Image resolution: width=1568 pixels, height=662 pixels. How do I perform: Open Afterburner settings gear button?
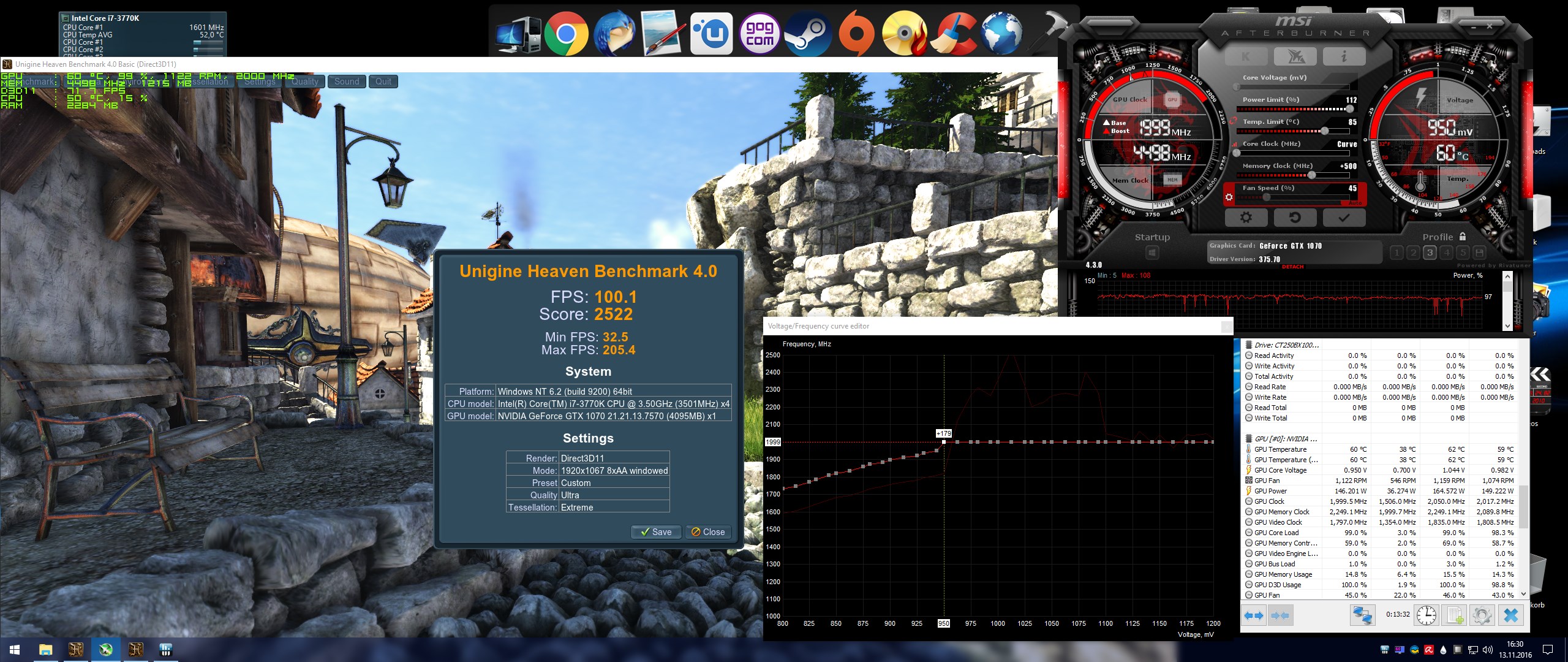click(1246, 218)
